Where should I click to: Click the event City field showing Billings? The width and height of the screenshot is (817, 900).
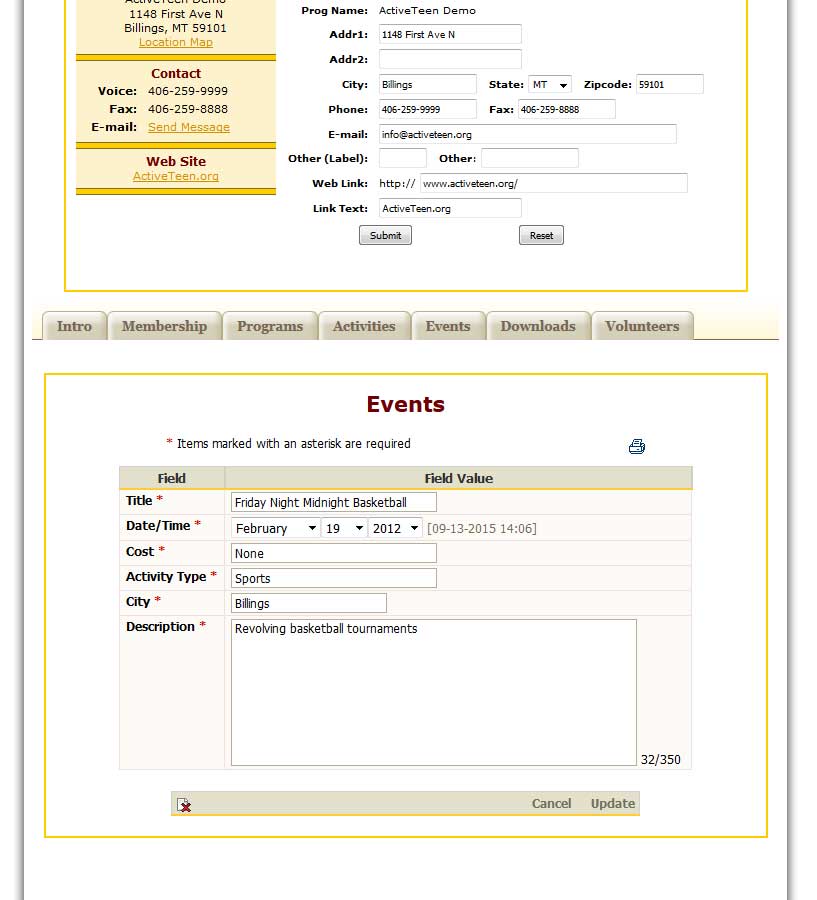pos(309,603)
